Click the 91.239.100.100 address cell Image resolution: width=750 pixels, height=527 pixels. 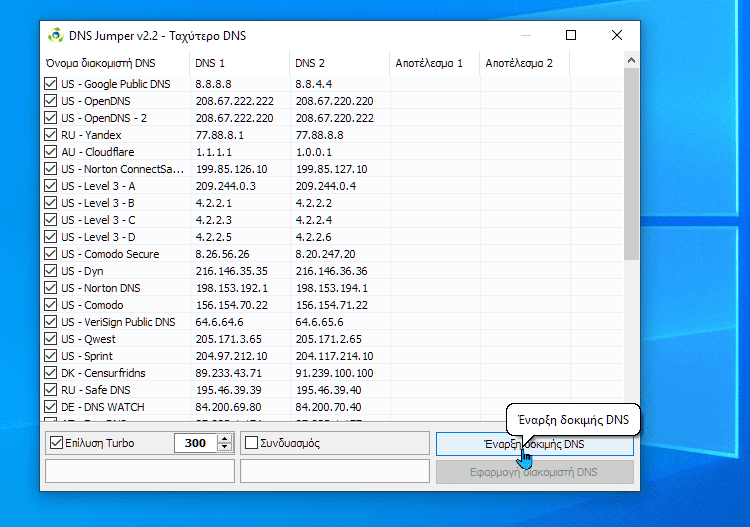click(x=334, y=373)
